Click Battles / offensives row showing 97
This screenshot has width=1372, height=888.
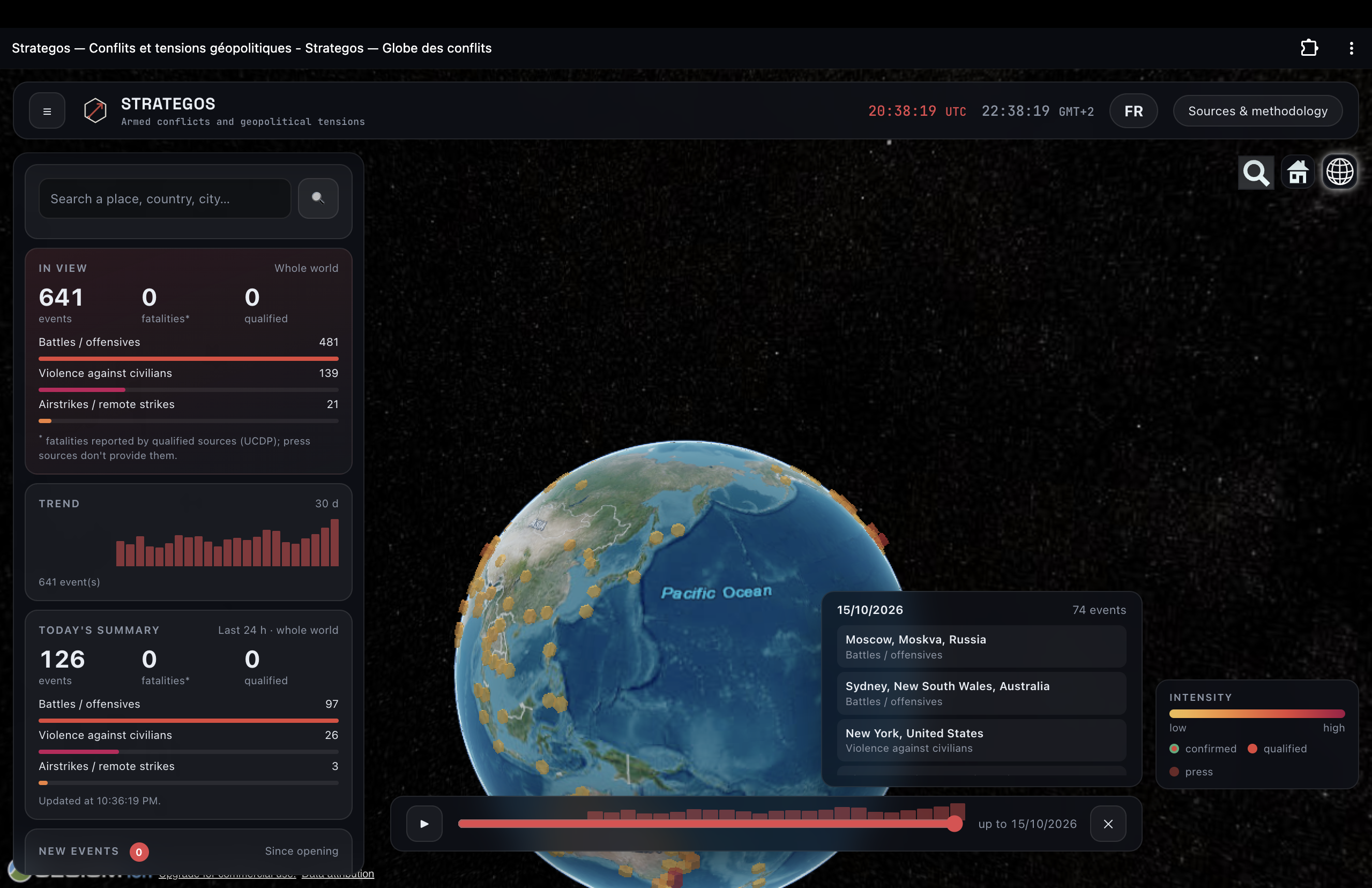(x=189, y=711)
